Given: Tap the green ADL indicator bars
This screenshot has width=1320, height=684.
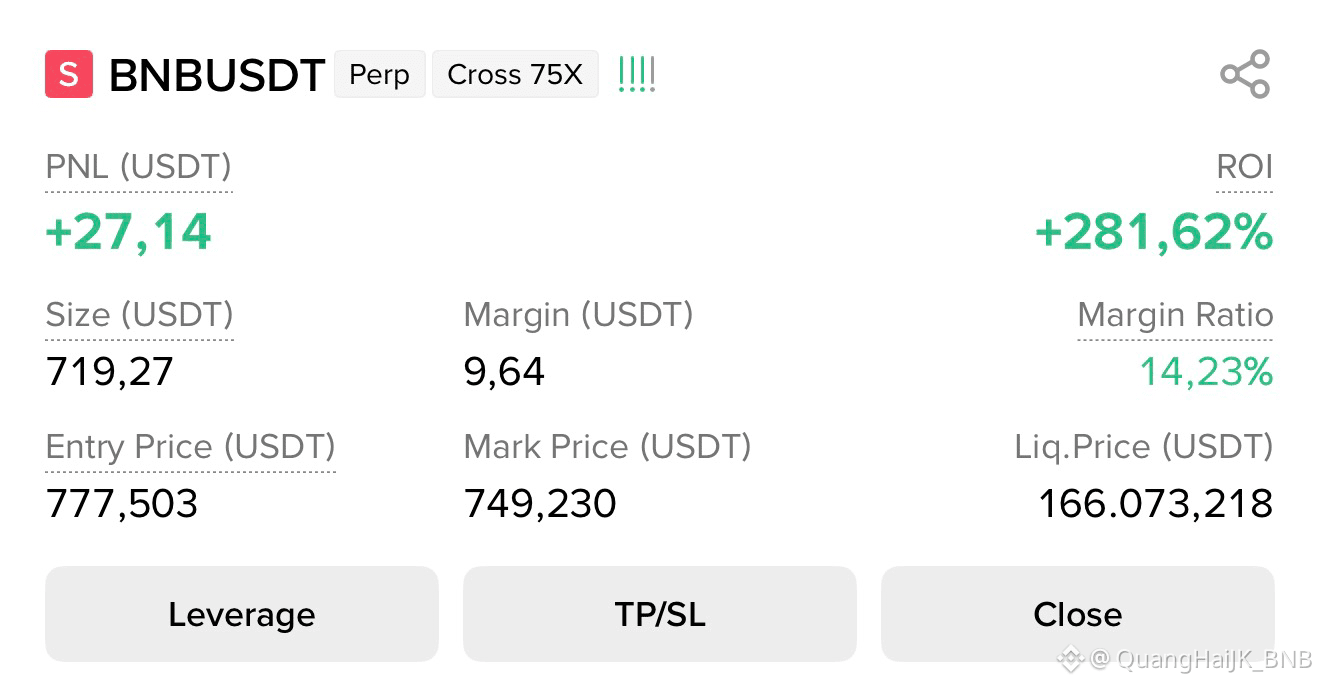Looking at the screenshot, I should [637, 74].
